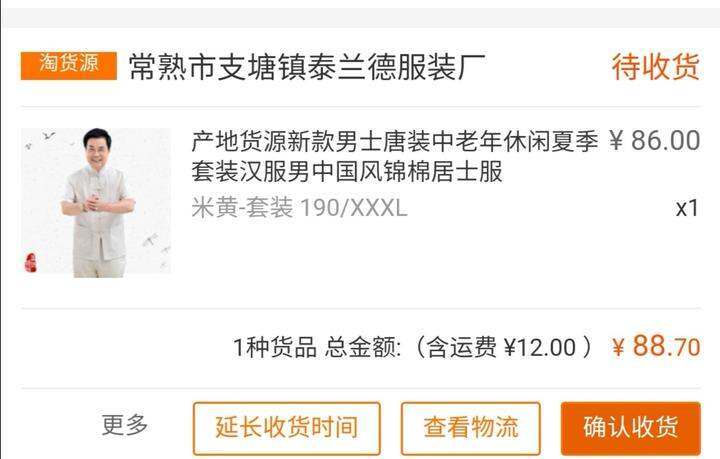Open the product thumbnail of the man in a Tang suit
The width and height of the screenshot is (720, 459).
(96, 202)
